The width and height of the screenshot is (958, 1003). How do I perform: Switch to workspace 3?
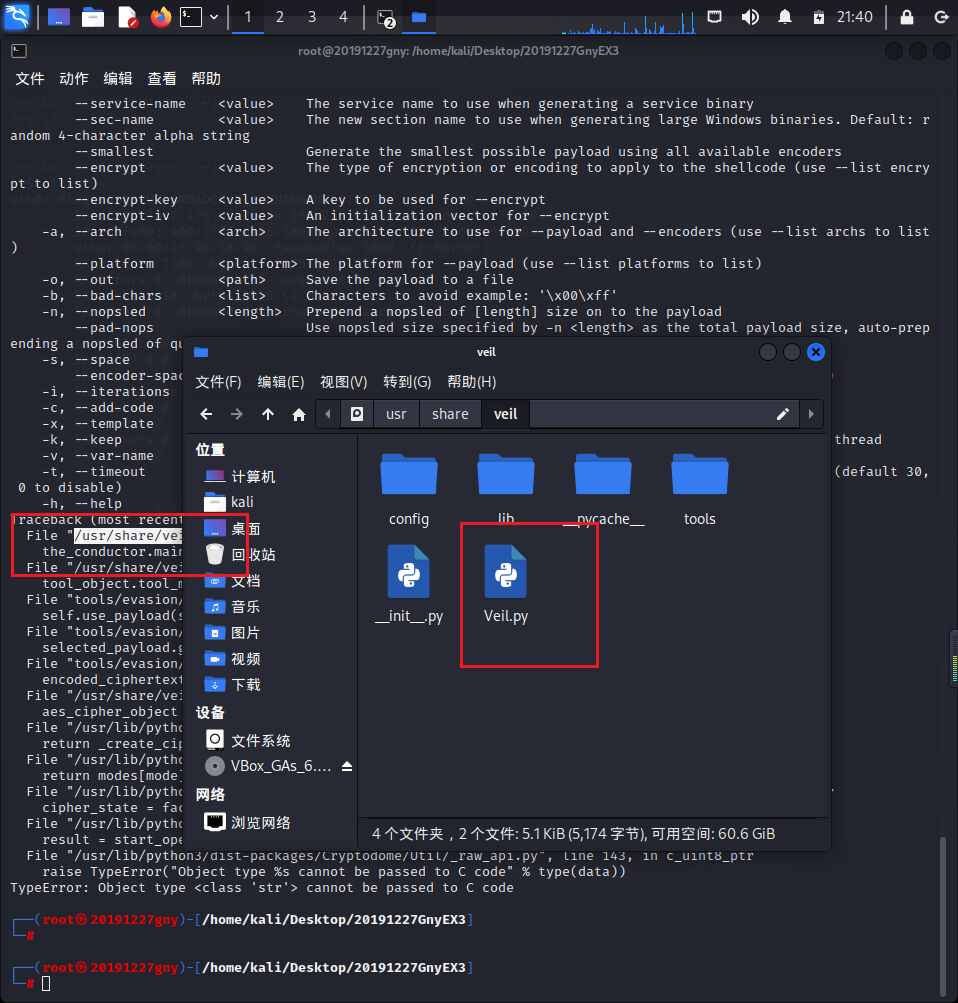311,17
